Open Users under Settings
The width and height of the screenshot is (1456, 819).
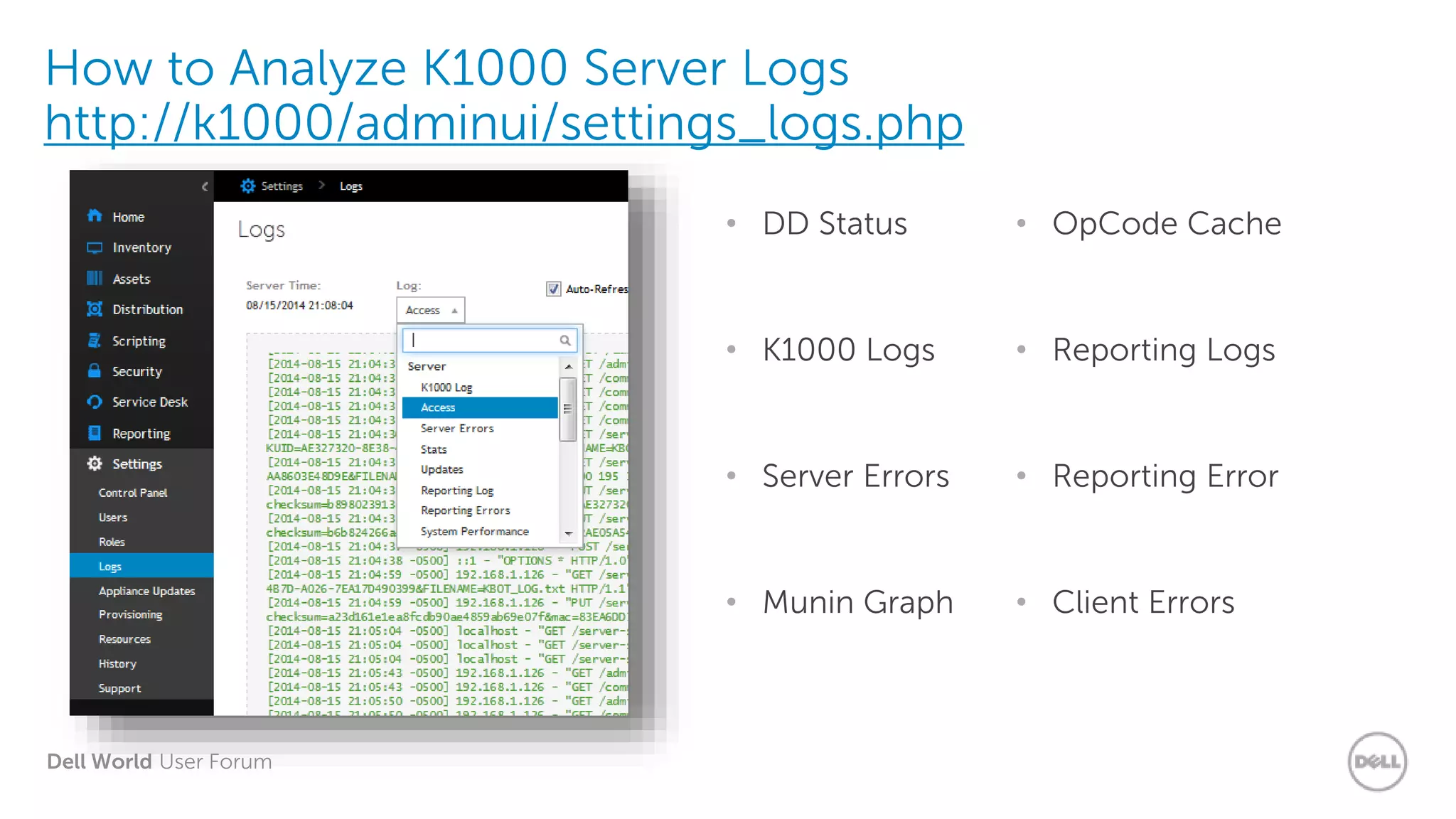click(113, 518)
